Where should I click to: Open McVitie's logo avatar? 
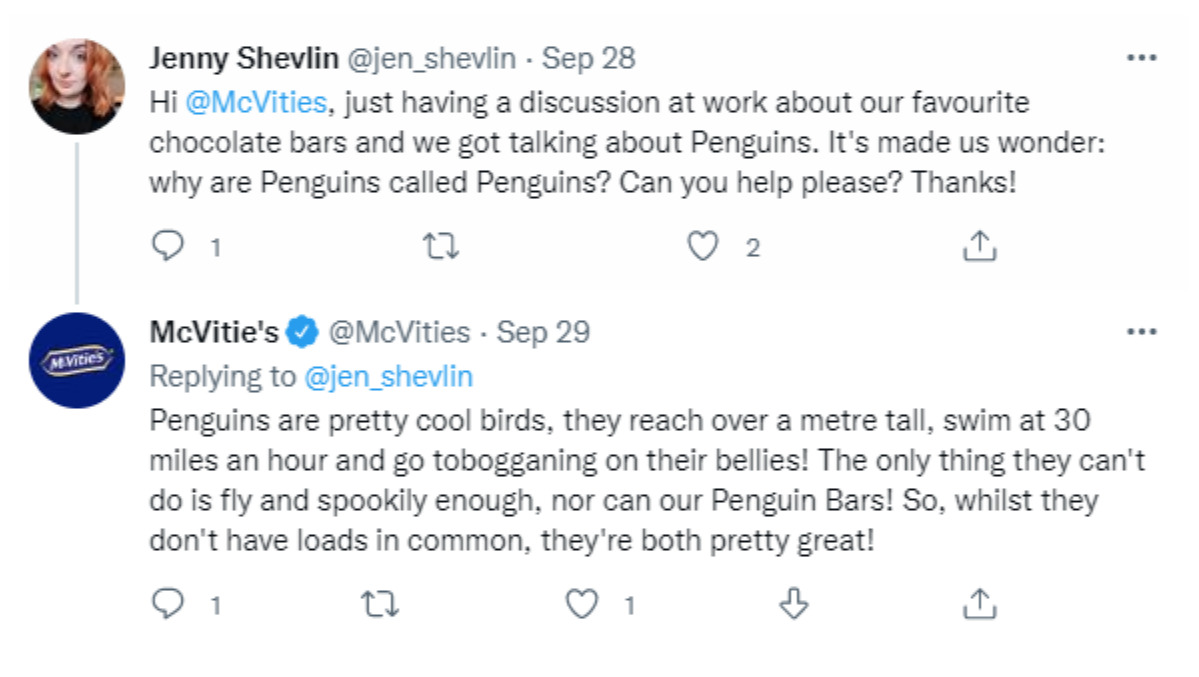coord(77,360)
